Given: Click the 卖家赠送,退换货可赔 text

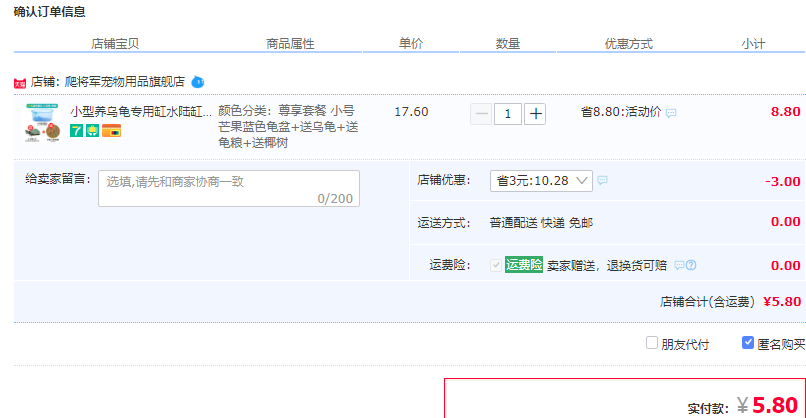Looking at the screenshot, I should click(607, 265).
